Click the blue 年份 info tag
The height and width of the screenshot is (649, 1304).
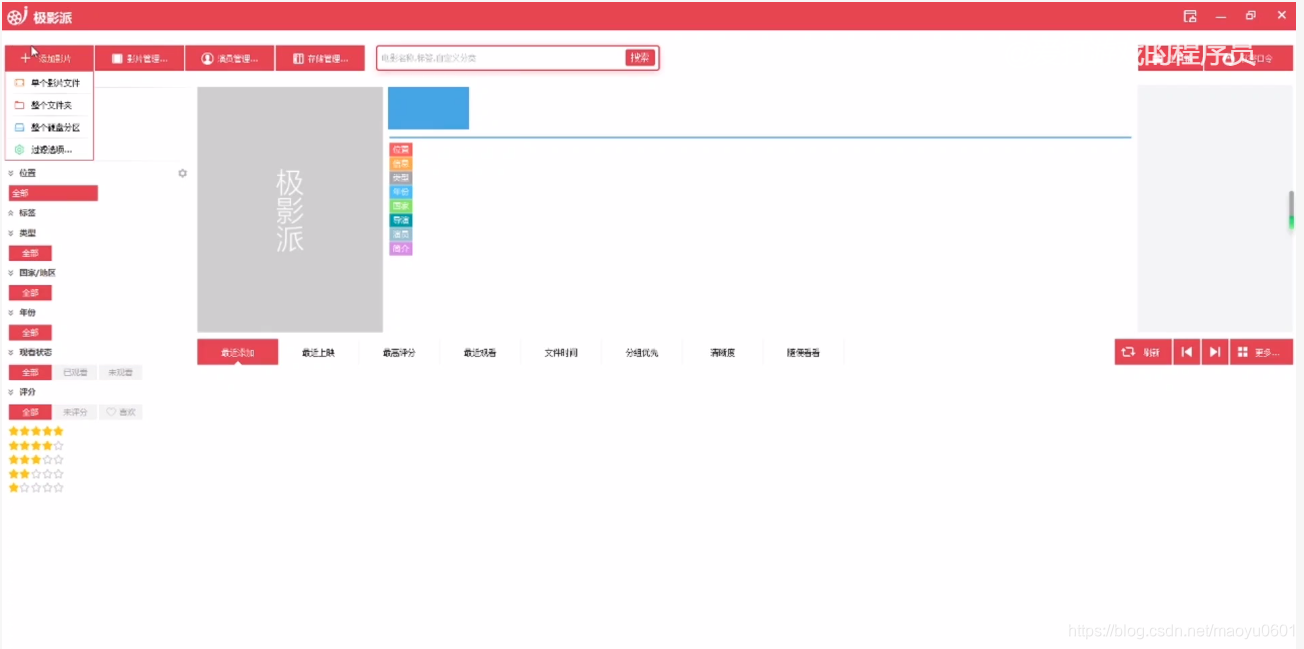[x=401, y=191]
